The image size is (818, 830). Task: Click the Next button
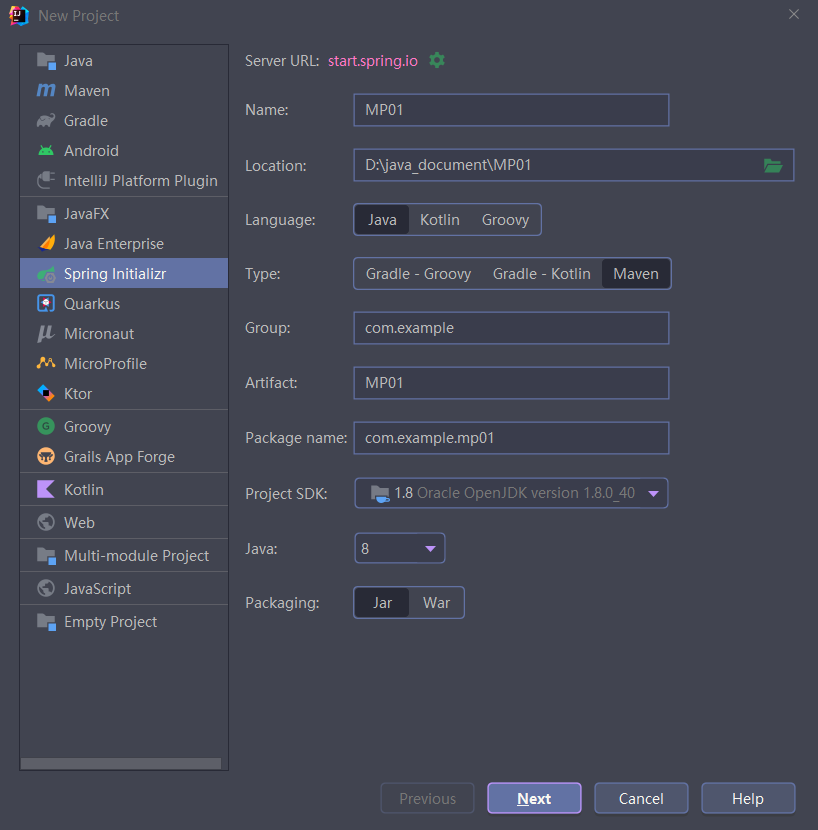[534, 799]
